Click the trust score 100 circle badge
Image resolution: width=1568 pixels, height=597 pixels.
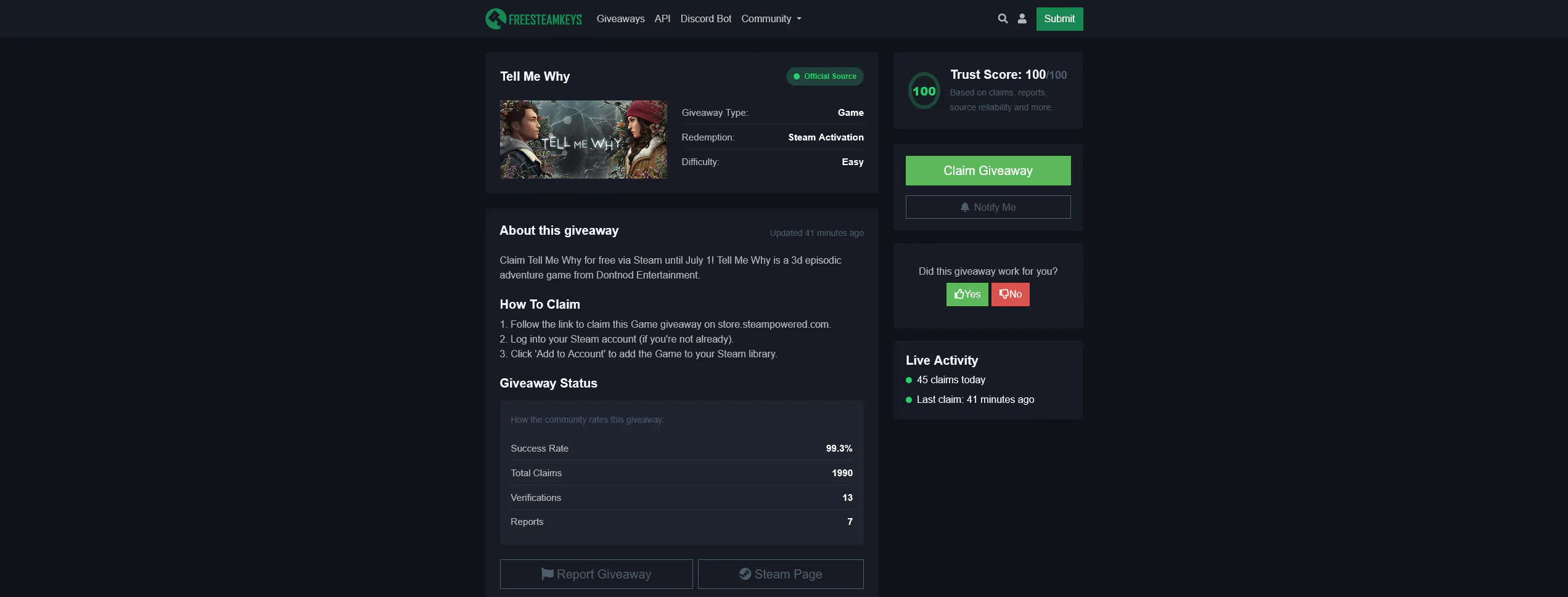pyautogui.click(x=924, y=91)
